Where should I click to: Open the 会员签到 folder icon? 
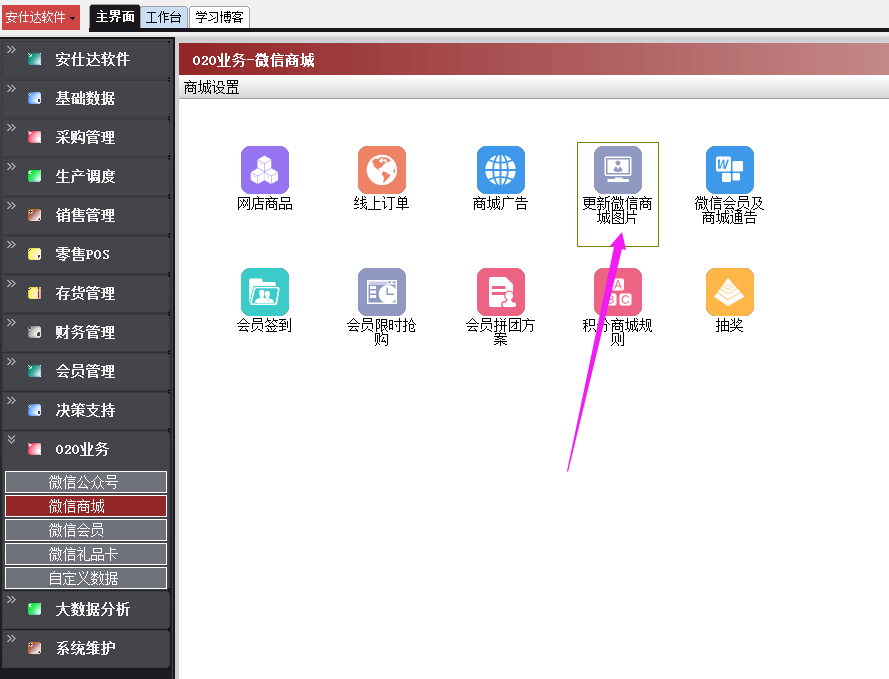click(265, 292)
